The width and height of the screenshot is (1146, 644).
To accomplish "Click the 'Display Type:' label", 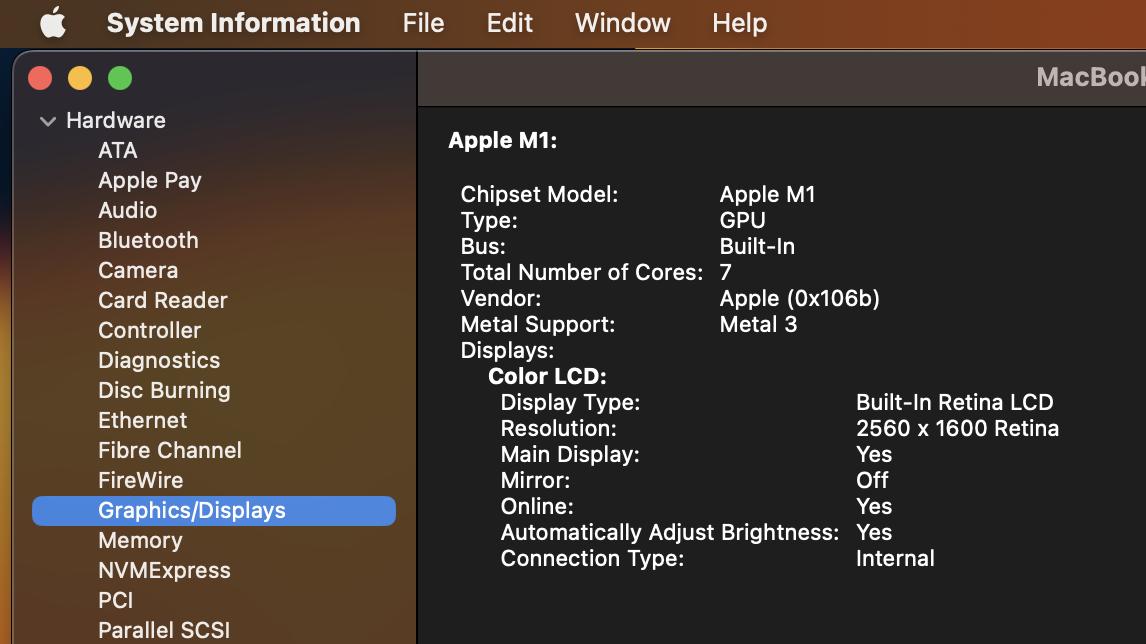I will coord(570,403).
